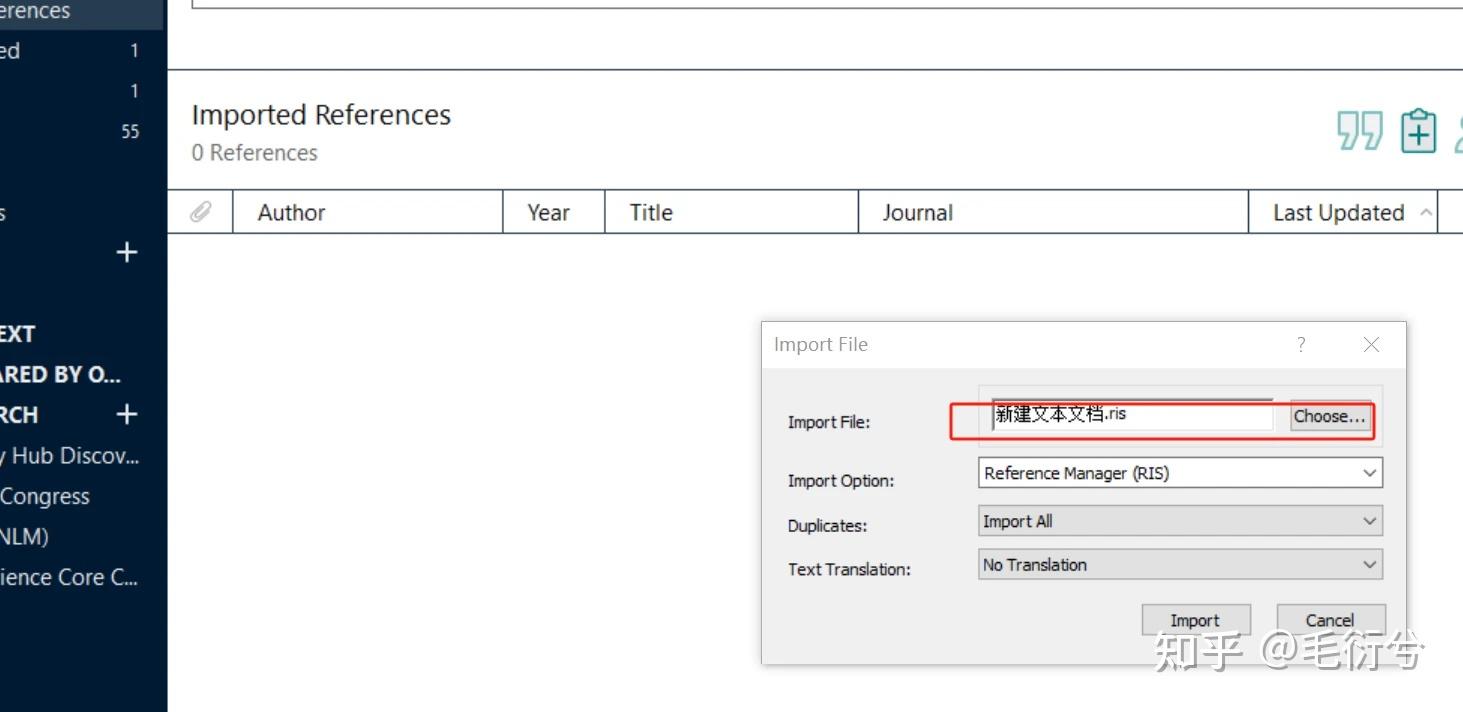Viewport: 1463px width, 712px height.
Task: Click the paperclip attachment column header
Action: pos(201,212)
